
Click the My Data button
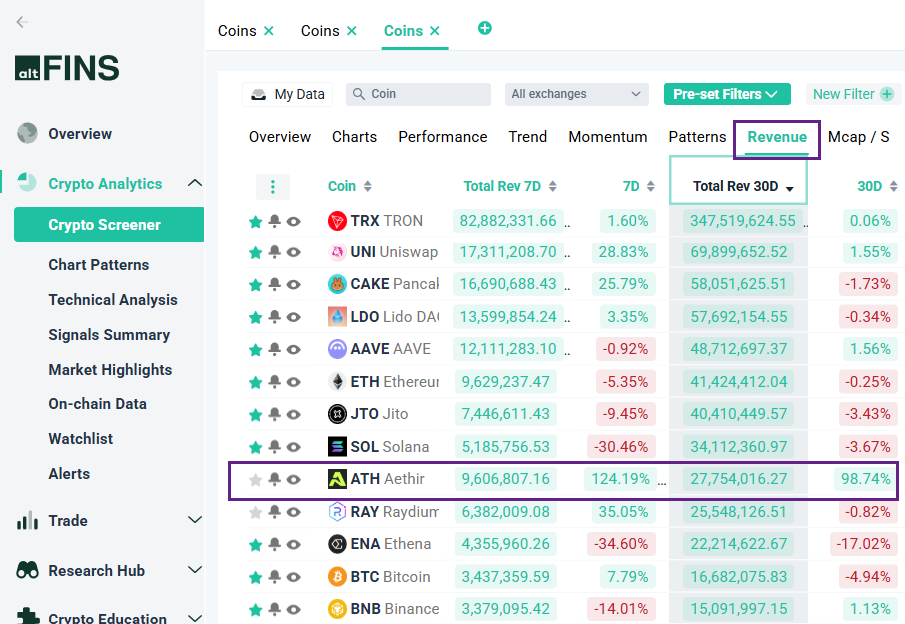287,94
